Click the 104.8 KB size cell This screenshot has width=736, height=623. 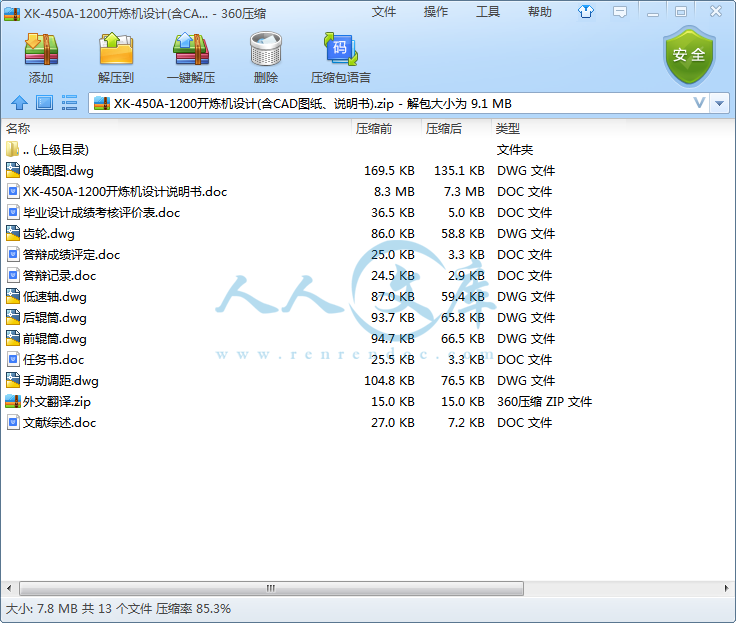[x=389, y=380]
